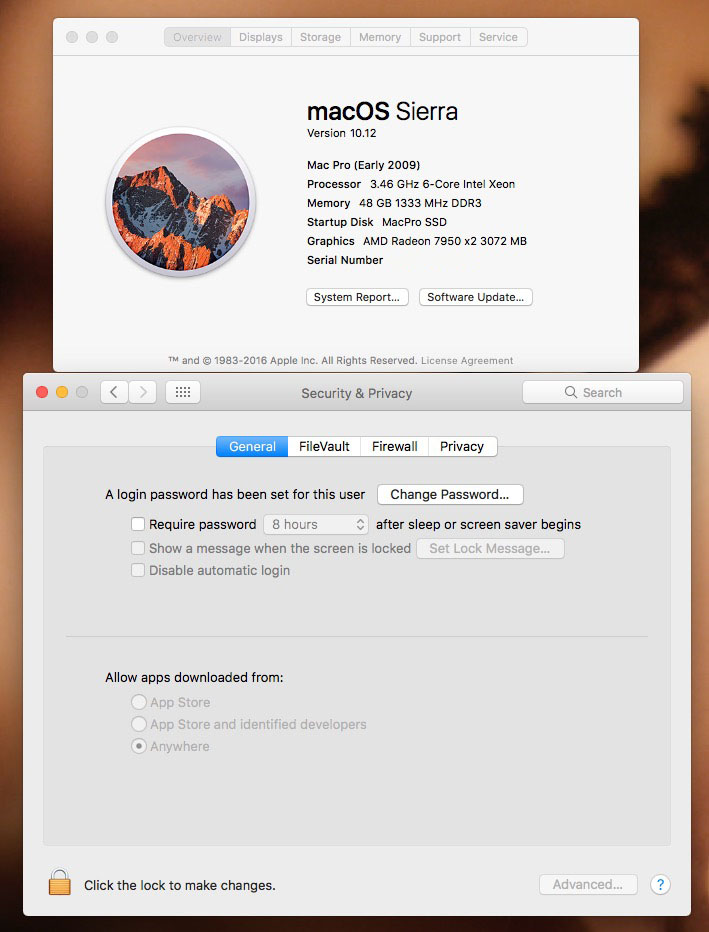The image size is (709, 932).
Task: Click the lock icon to make changes
Action: (59, 882)
